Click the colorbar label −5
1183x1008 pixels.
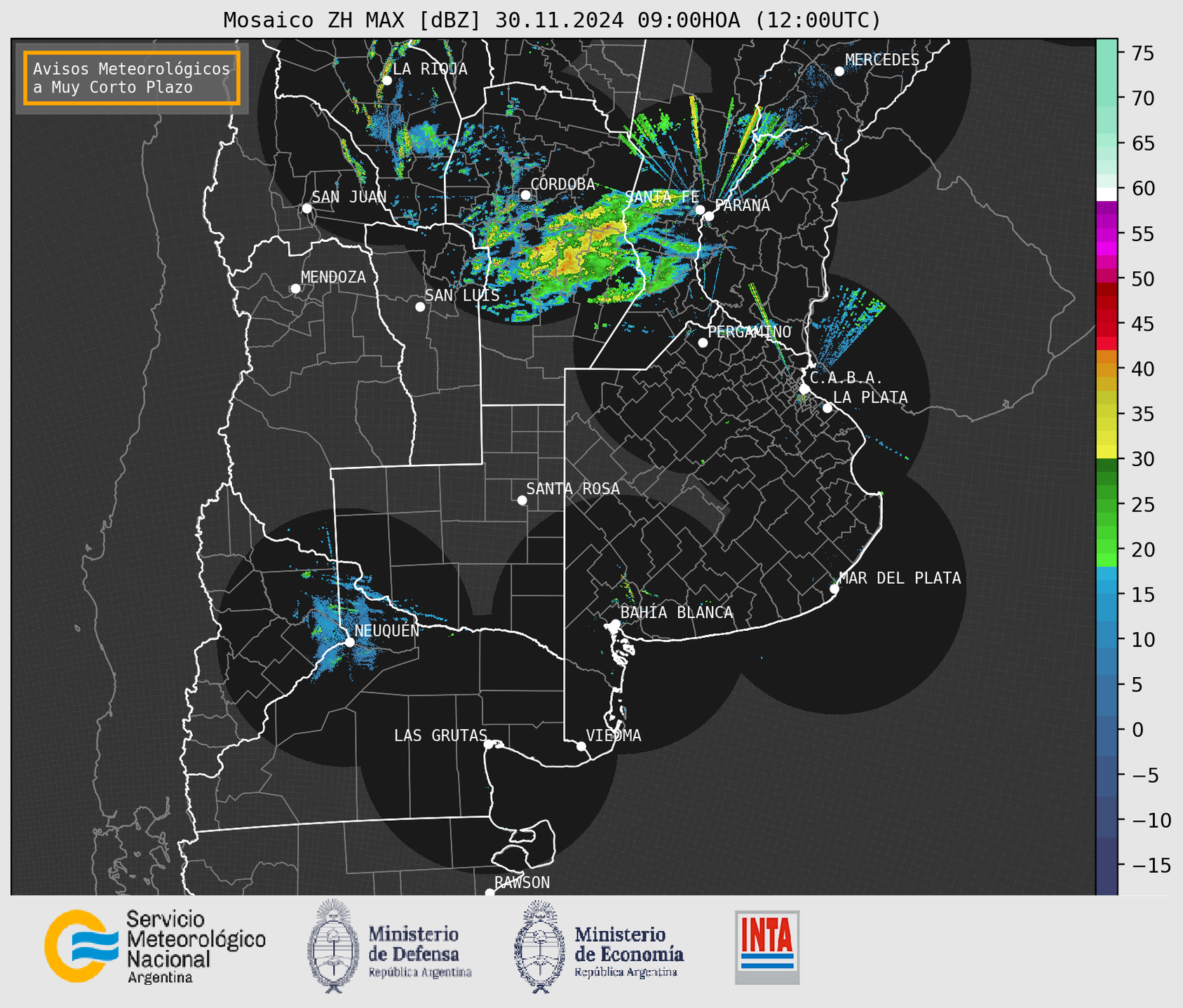1144,775
